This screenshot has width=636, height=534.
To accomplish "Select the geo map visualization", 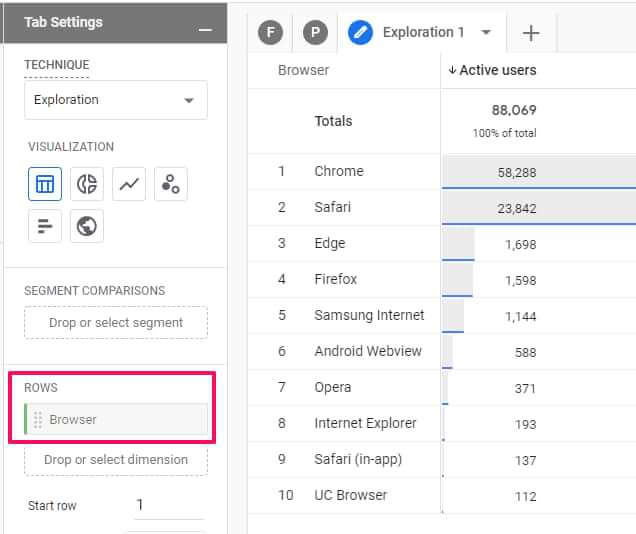I will coord(87,226).
